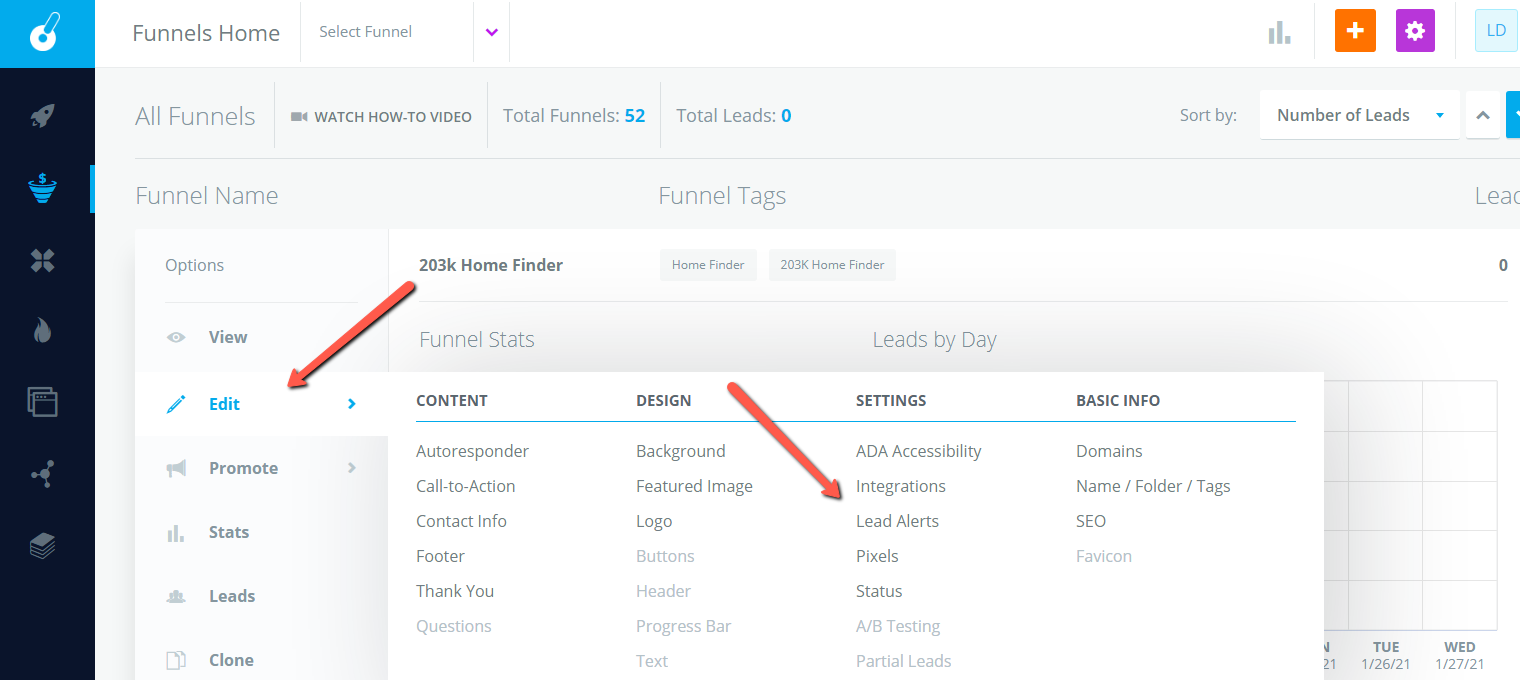Click A/B Testing under Settings
The image size is (1520, 680).
click(898, 626)
